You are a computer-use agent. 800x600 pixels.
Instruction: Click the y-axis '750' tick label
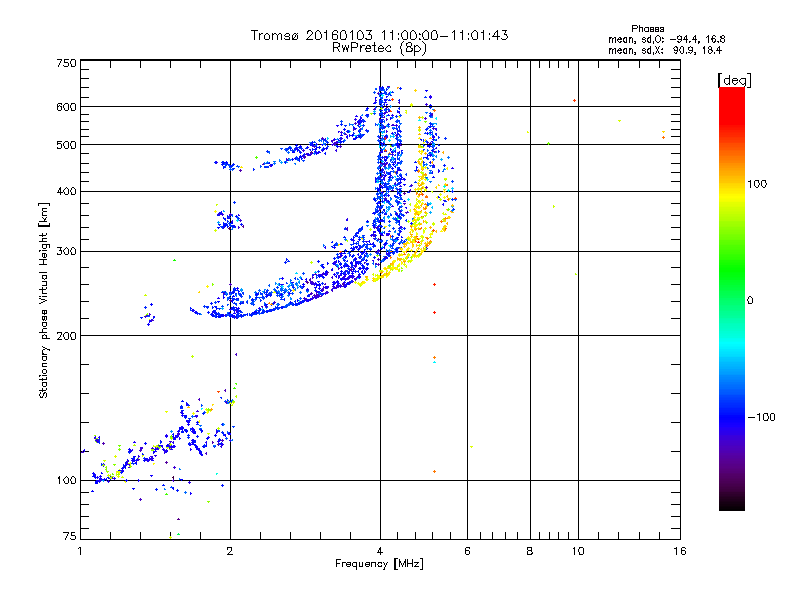click(x=66, y=63)
